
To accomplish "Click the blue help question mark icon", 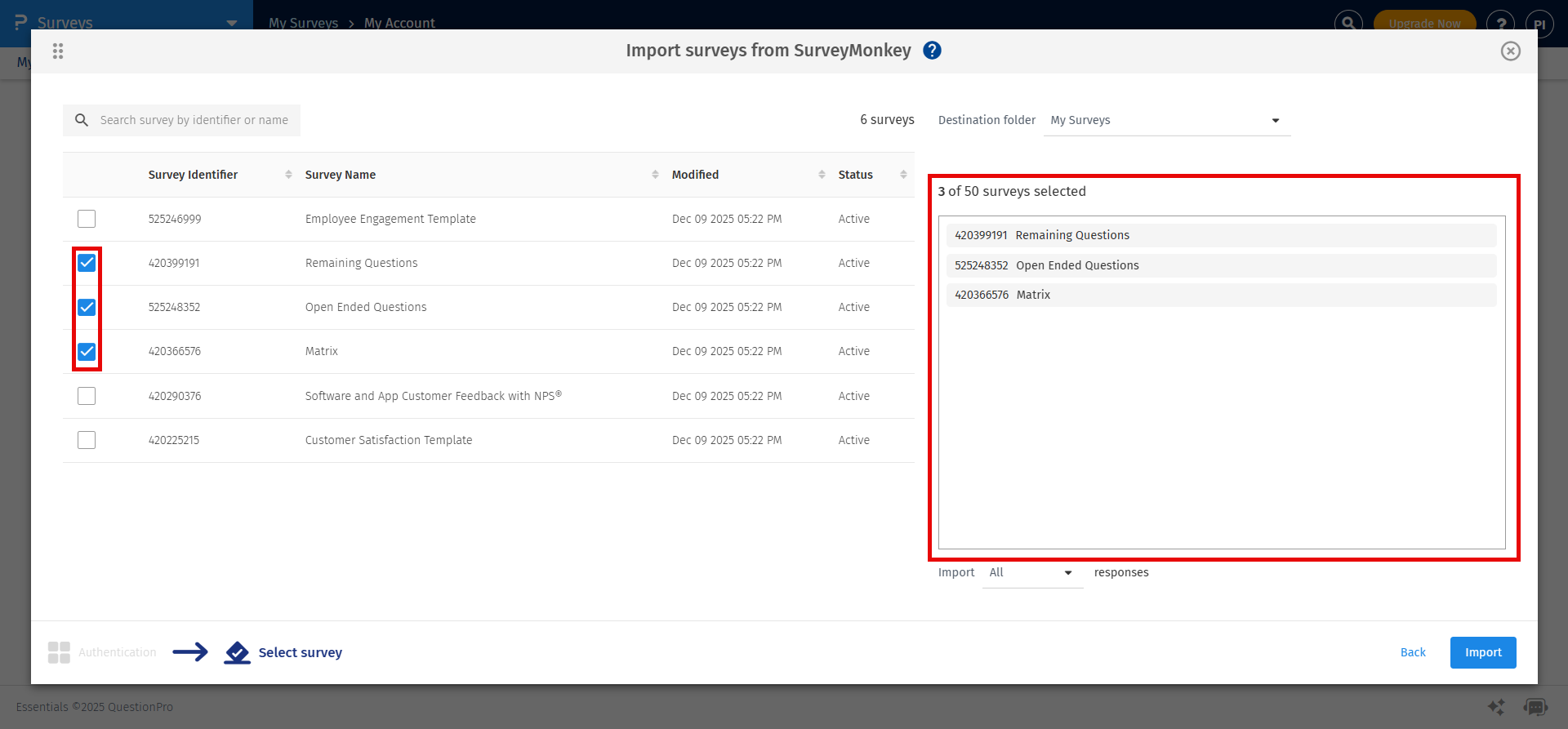I will pyautogui.click(x=932, y=51).
